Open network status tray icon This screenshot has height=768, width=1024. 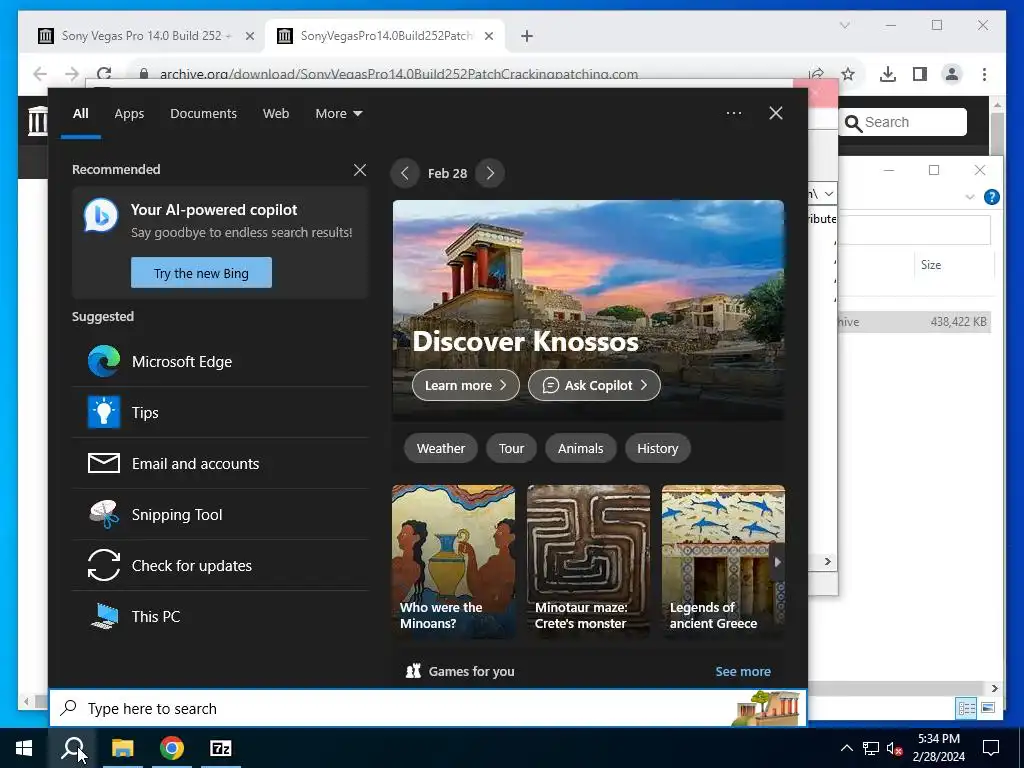pyautogui.click(x=871, y=748)
